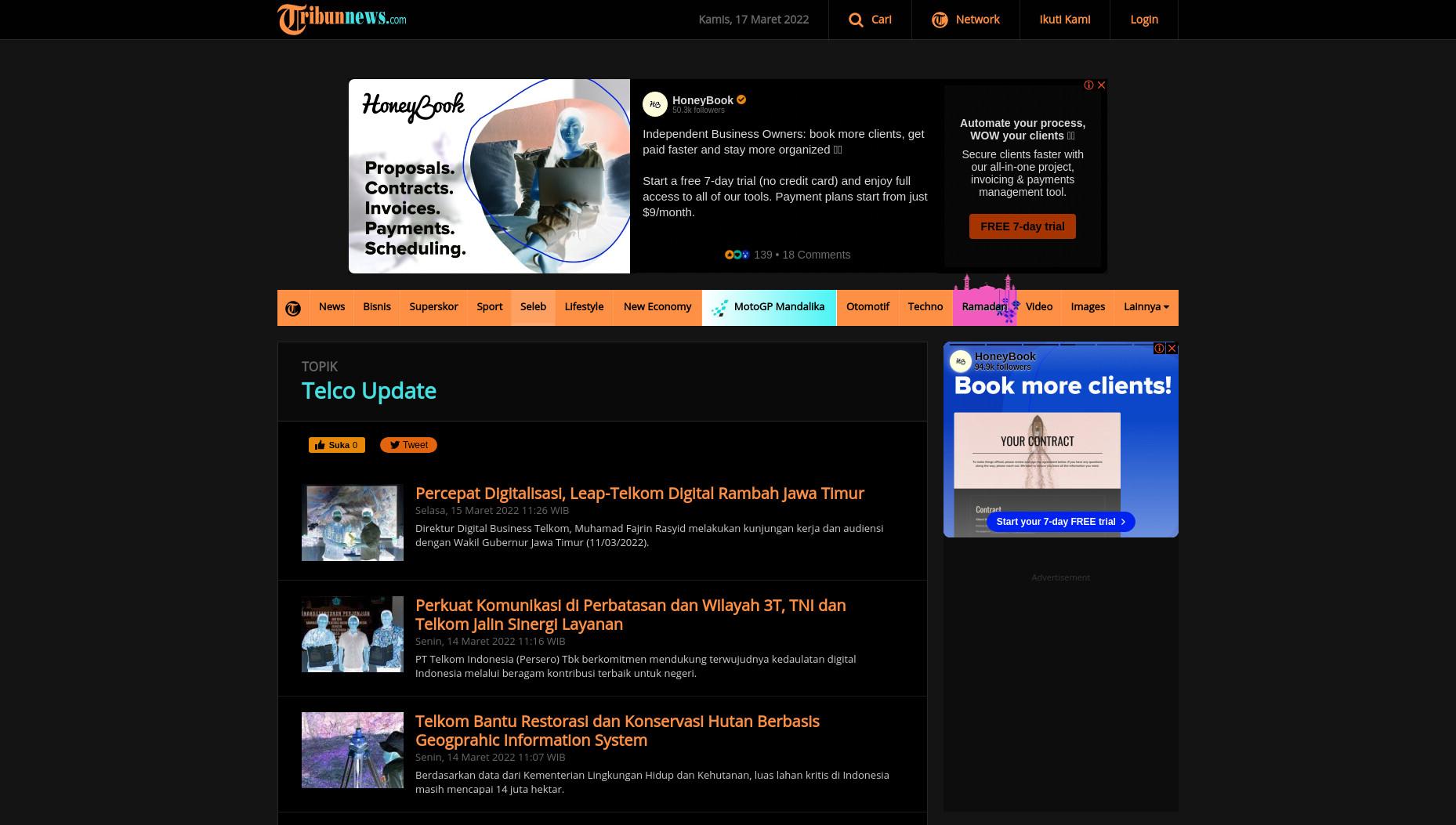
Task: Open article Percepat Digitalisasi Leap-Telkom headline
Action: (x=639, y=493)
